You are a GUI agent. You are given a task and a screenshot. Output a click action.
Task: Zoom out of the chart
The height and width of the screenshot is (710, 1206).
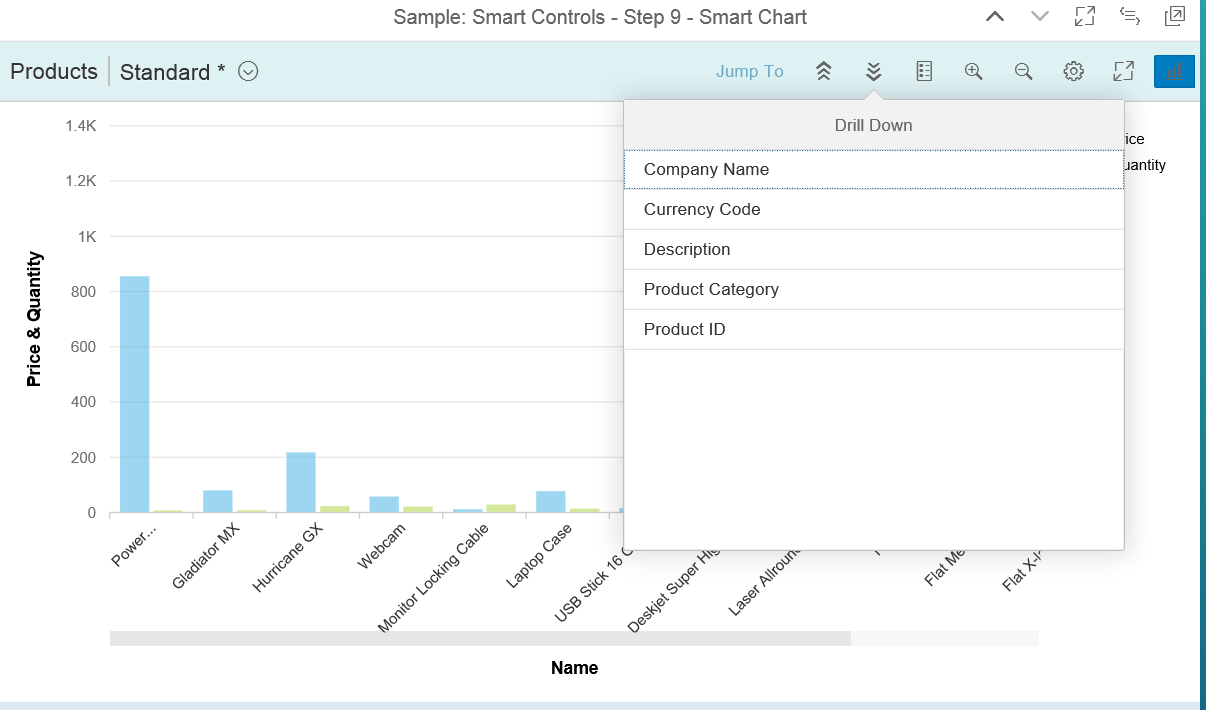1023,71
